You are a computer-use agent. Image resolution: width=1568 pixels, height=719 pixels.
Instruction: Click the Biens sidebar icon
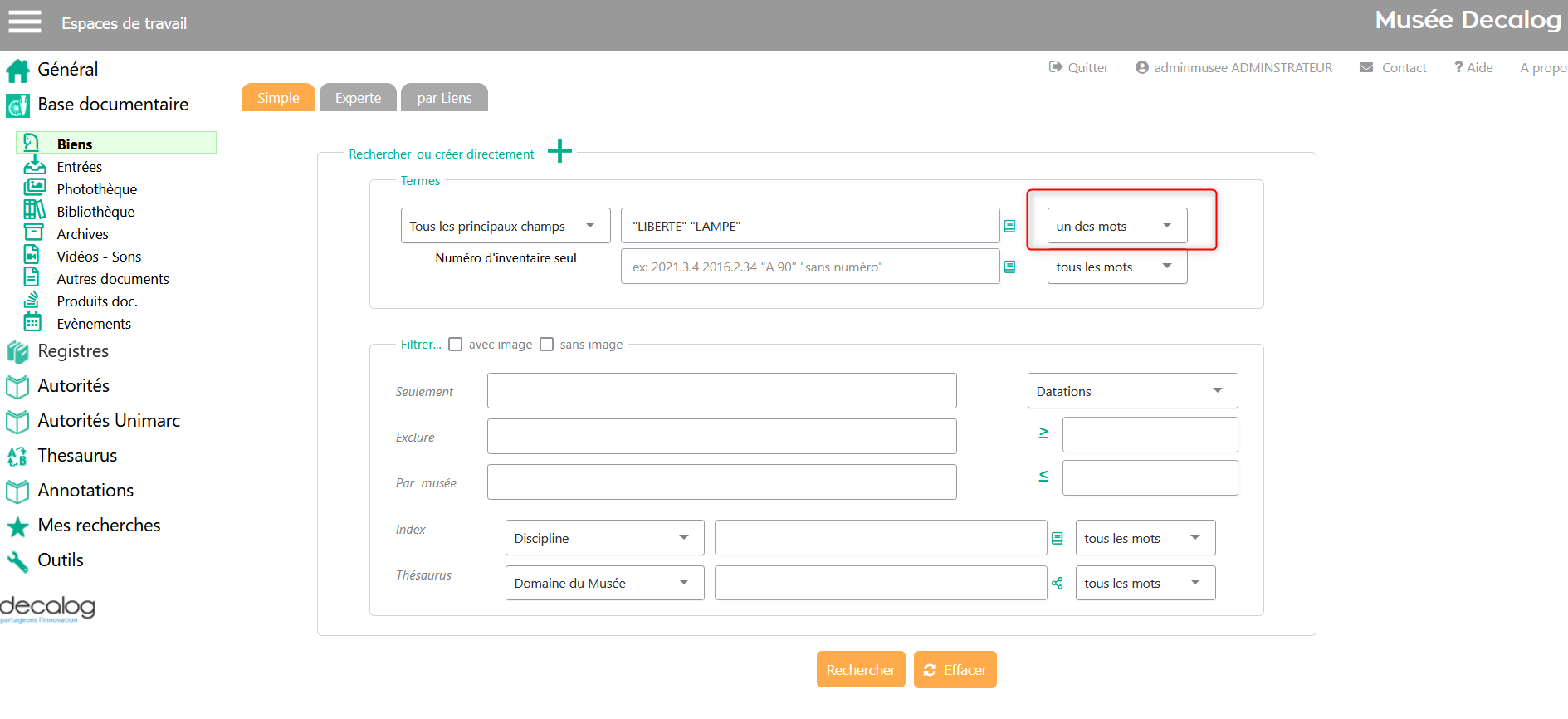pos(32,143)
